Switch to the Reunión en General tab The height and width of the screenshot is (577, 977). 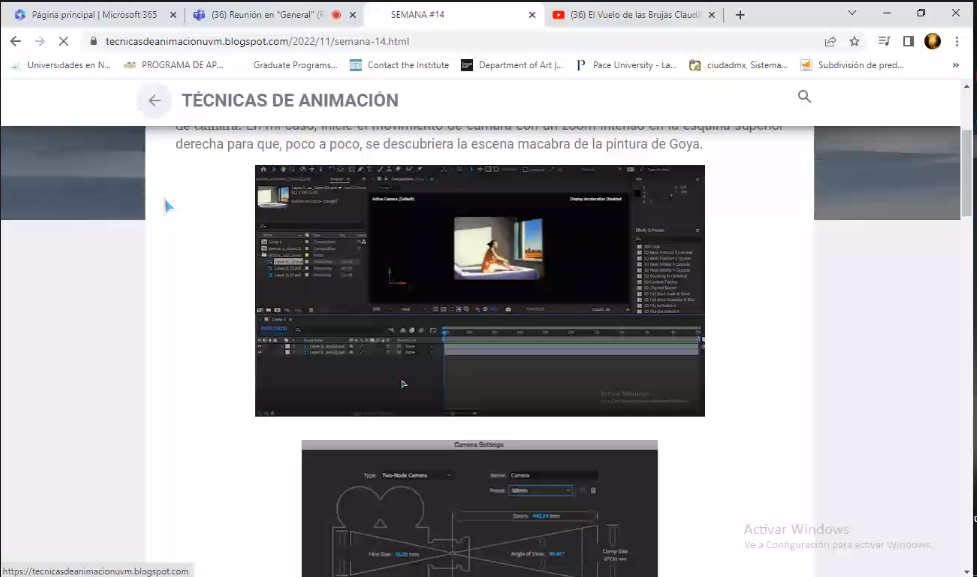point(268,14)
